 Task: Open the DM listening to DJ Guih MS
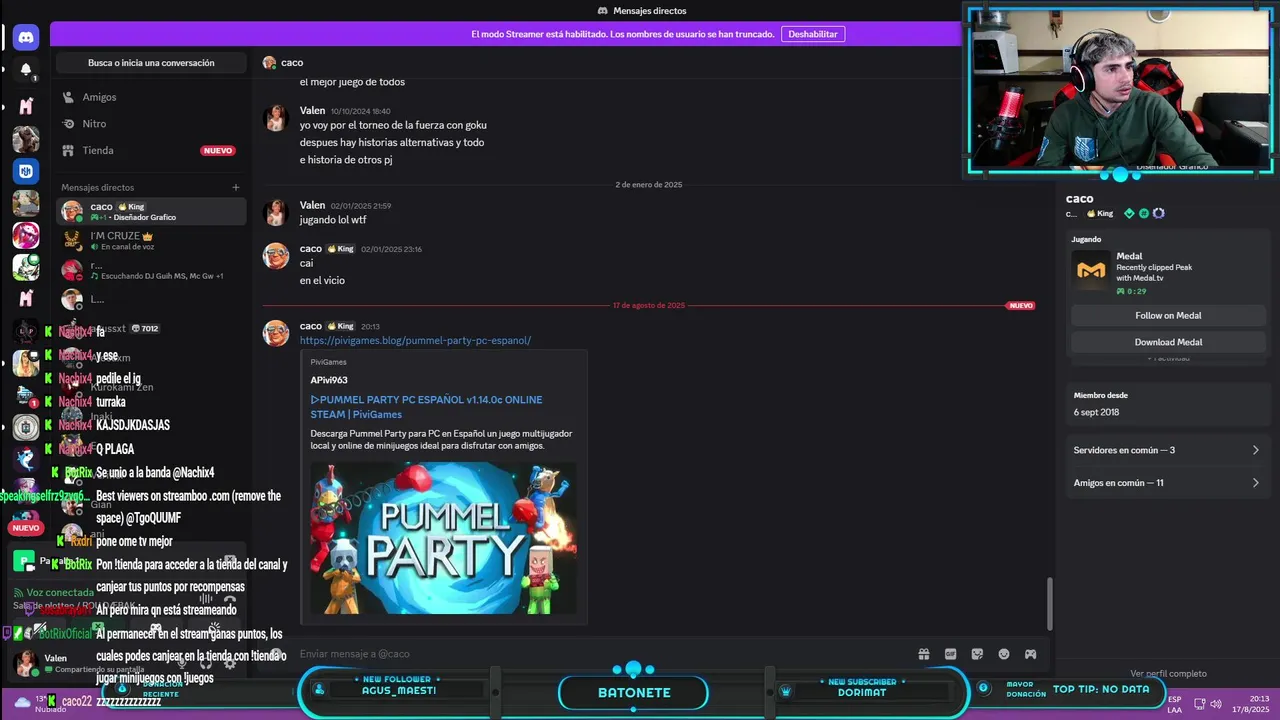151,270
